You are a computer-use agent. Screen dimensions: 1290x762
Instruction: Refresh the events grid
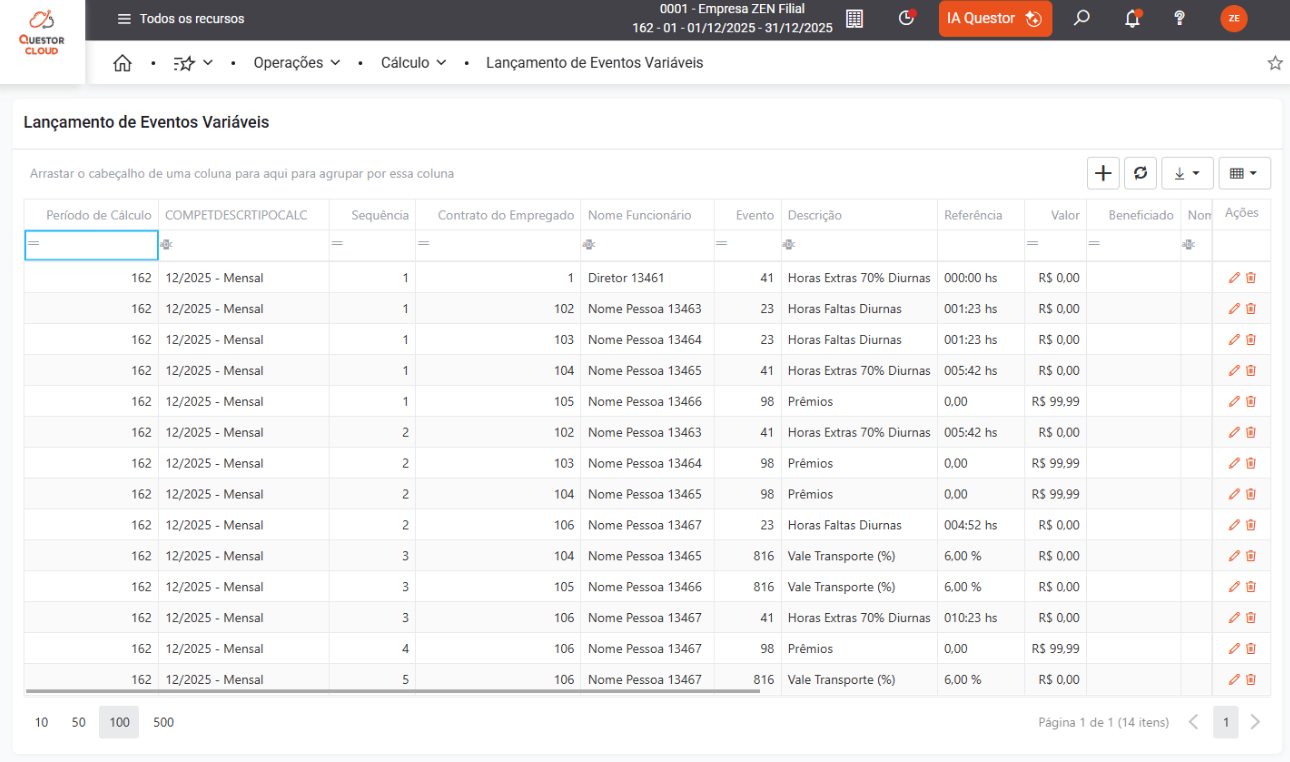pos(1140,173)
